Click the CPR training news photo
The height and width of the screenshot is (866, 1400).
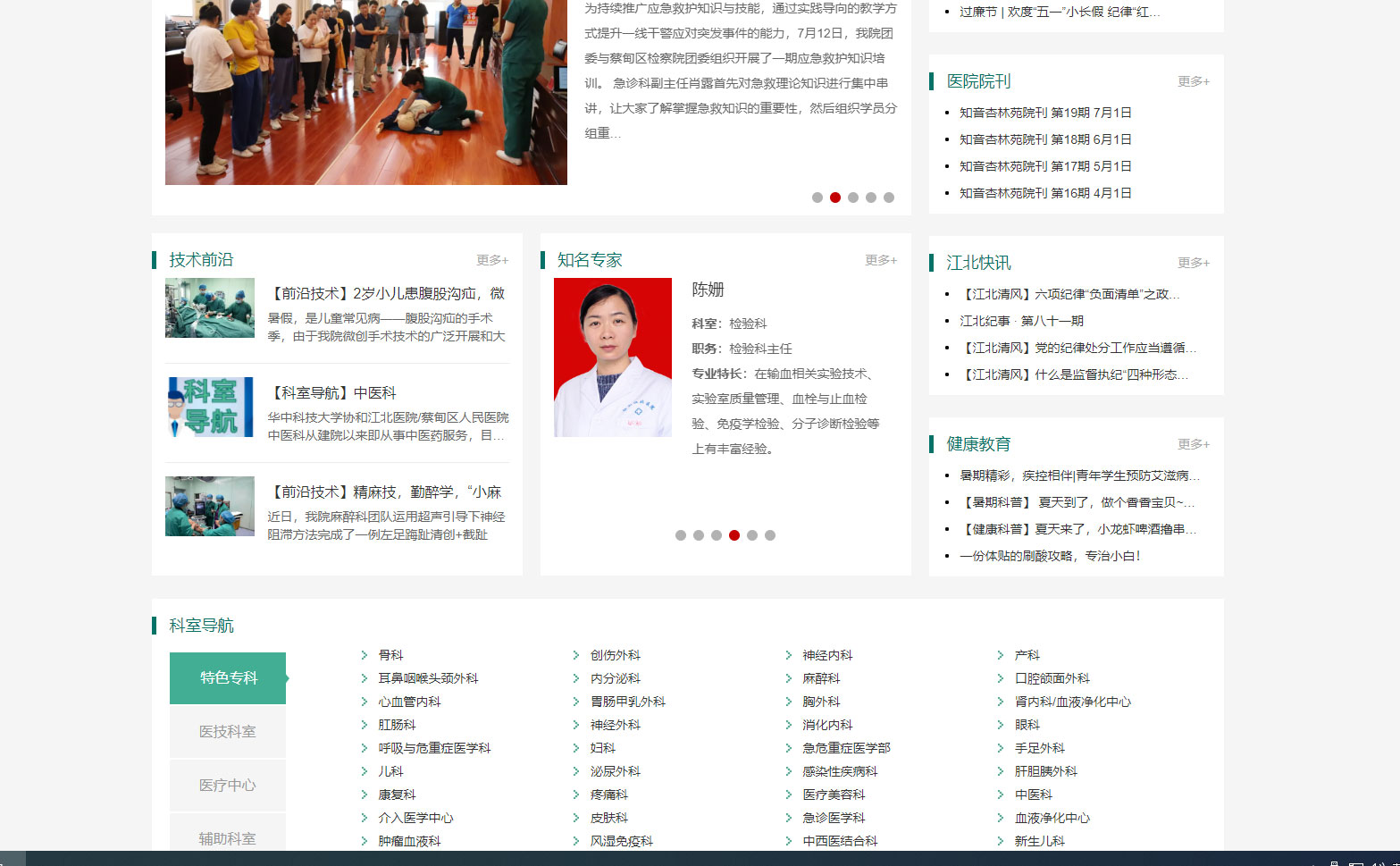pyautogui.click(x=366, y=92)
